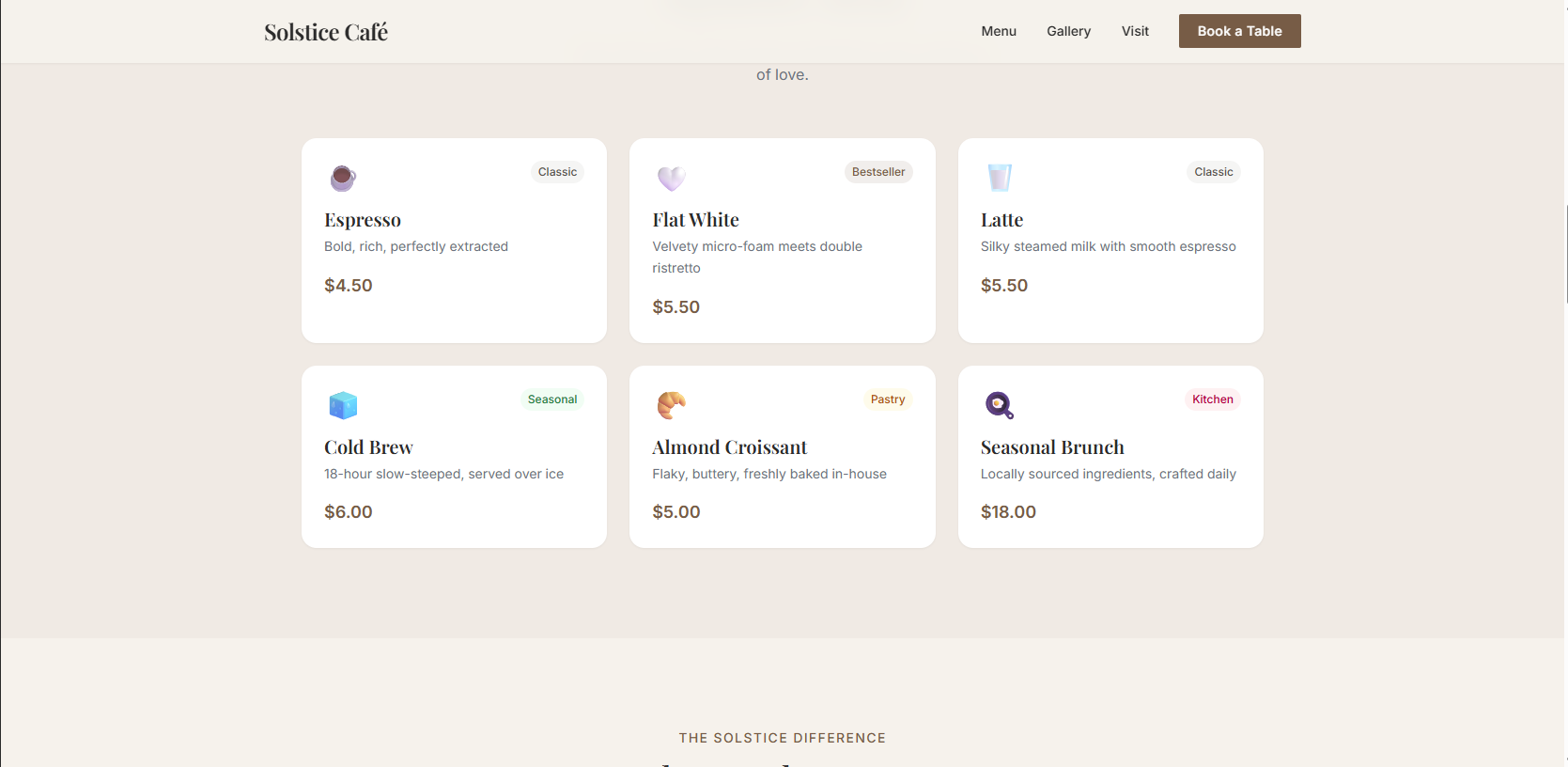Screen dimensions: 1568x767
Task: Click 'Flaky, buttery, freshly baked in-house'
Action: pyautogui.click(x=769, y=474)
